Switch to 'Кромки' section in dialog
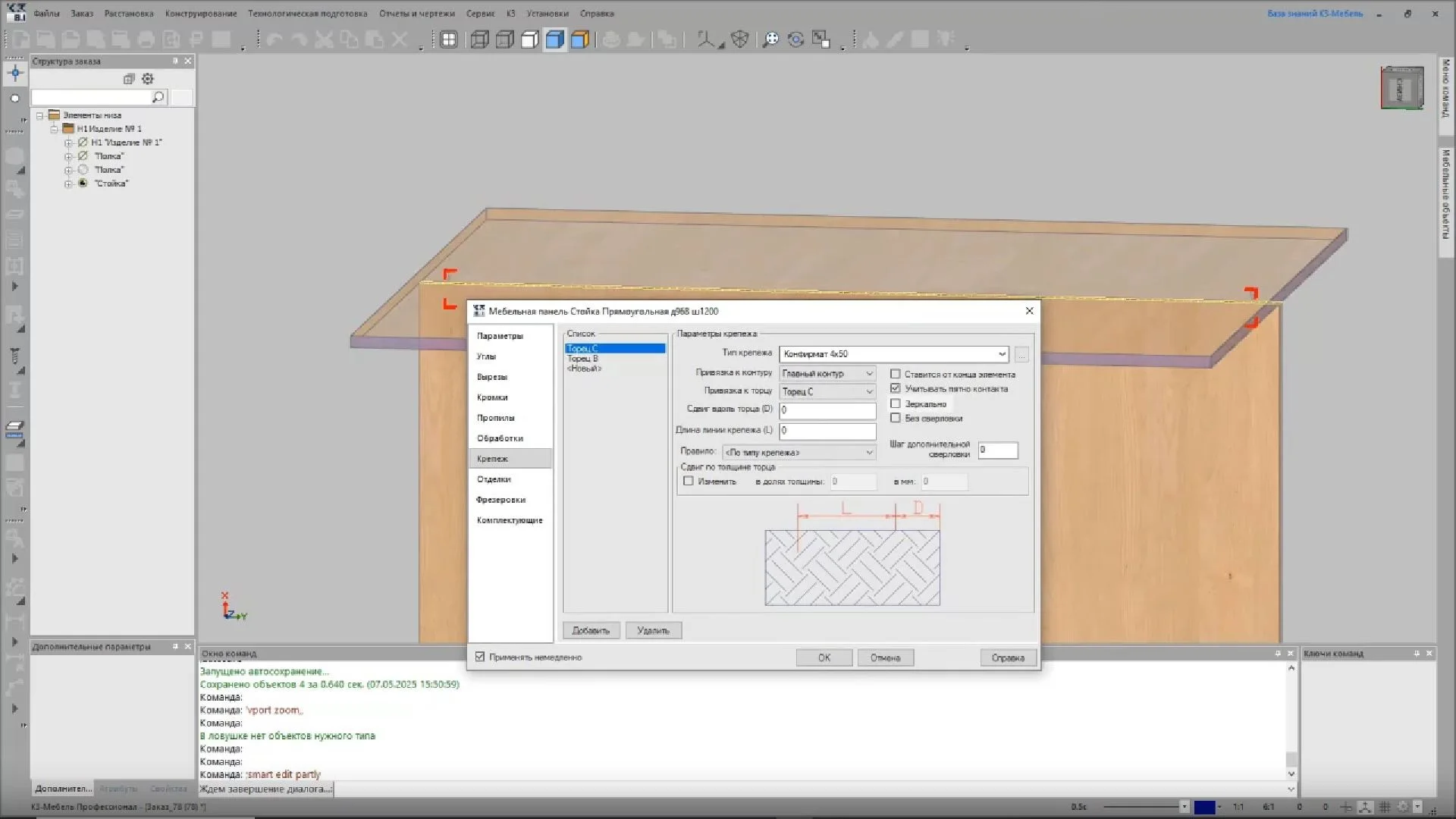1456x819 pixels. 492,397
